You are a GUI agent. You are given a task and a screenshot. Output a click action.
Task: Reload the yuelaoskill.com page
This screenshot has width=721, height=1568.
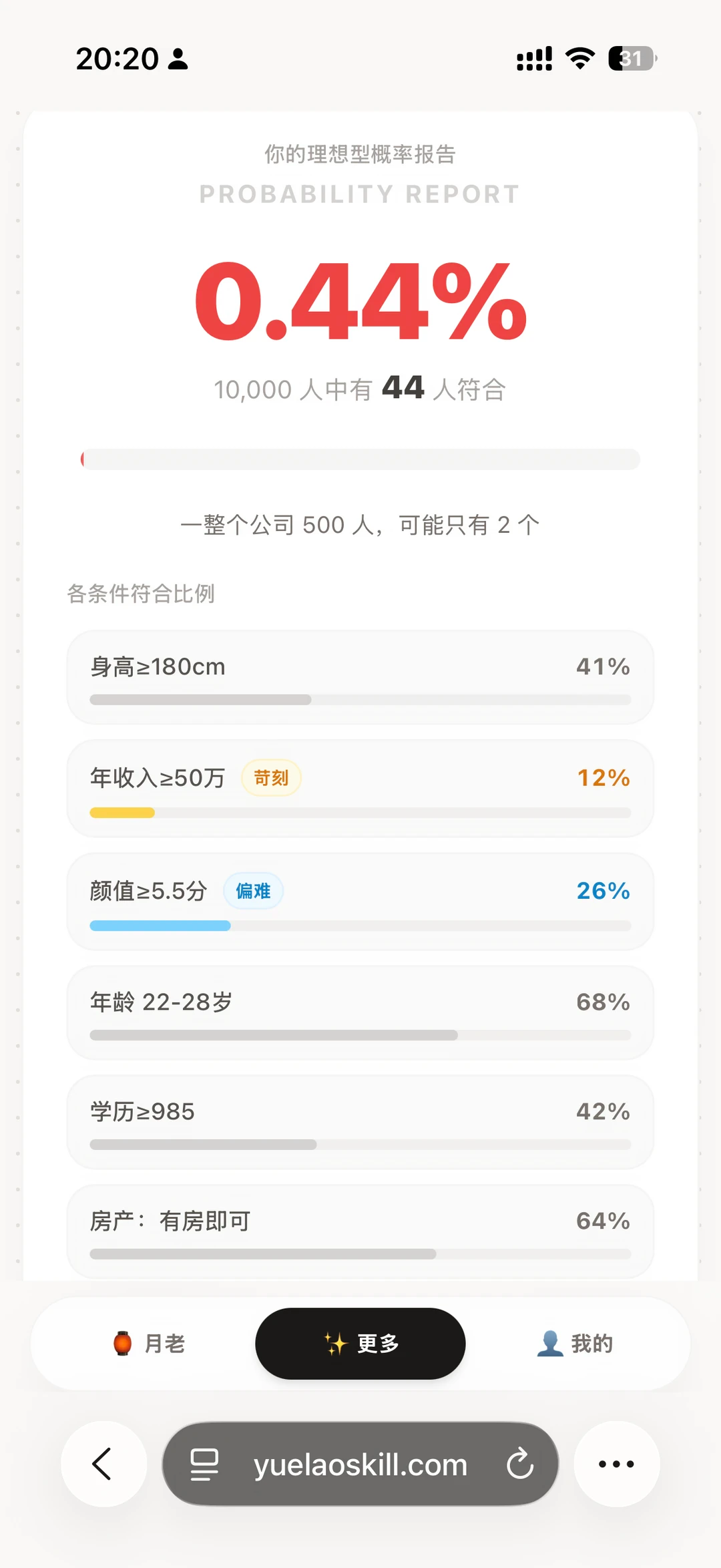520,1464
